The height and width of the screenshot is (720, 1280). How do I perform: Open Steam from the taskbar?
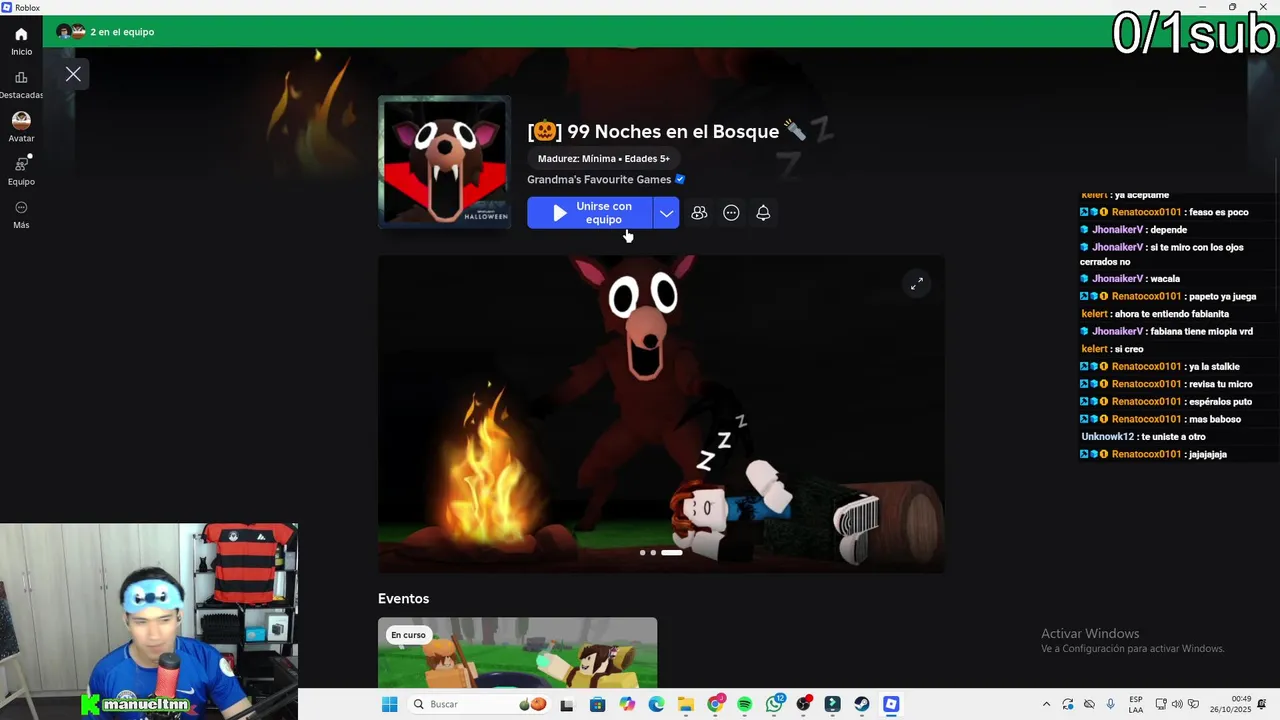[862, 704]
